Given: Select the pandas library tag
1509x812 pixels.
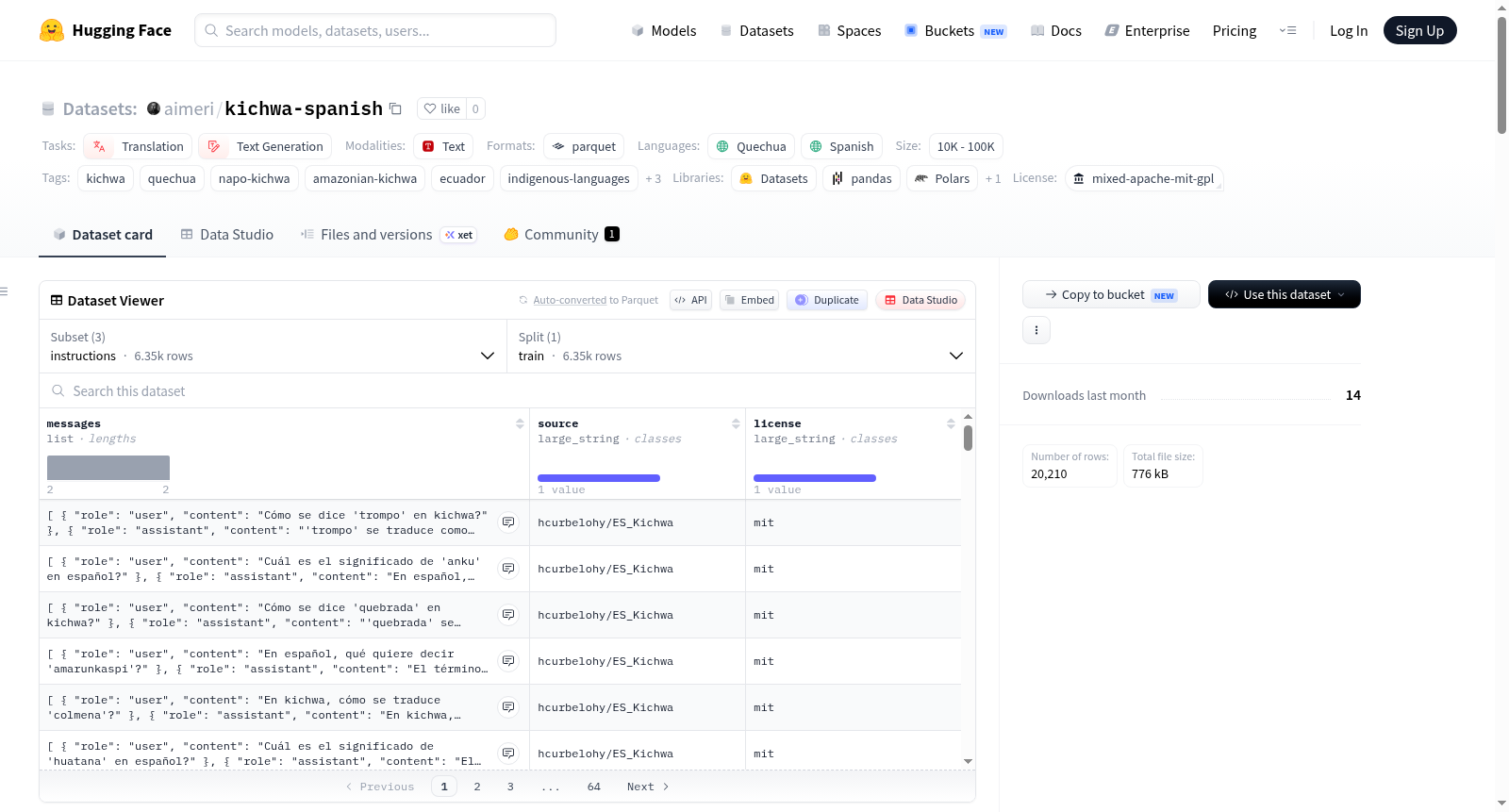Looking at the screenshot, I should point(862,178).
